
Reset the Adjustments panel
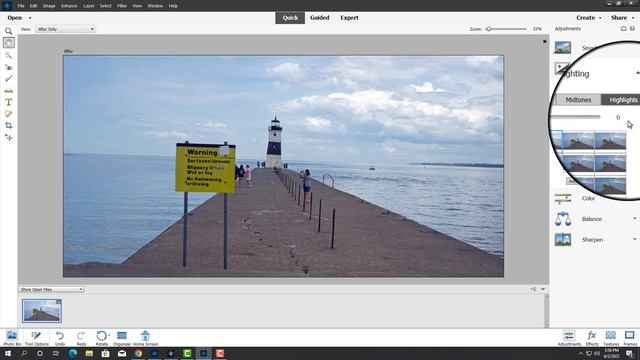(x=623, y=29)
